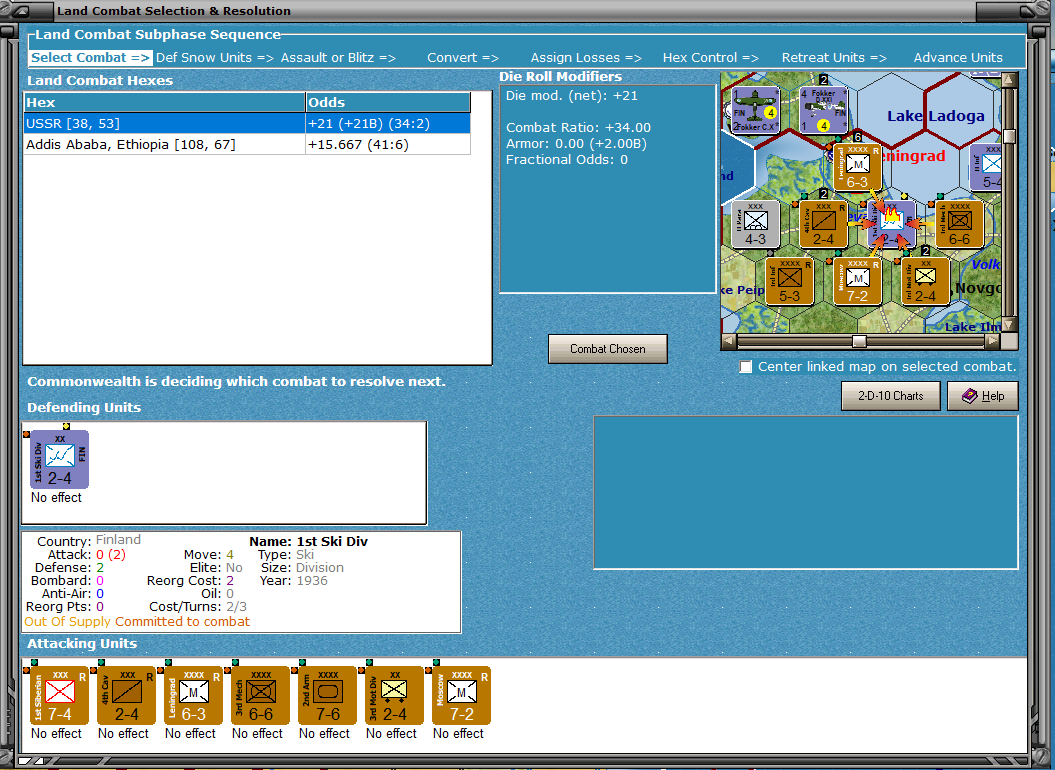Open the 2-D-10 Charts window
This screenshot has height=770, width=1055.
890,395
